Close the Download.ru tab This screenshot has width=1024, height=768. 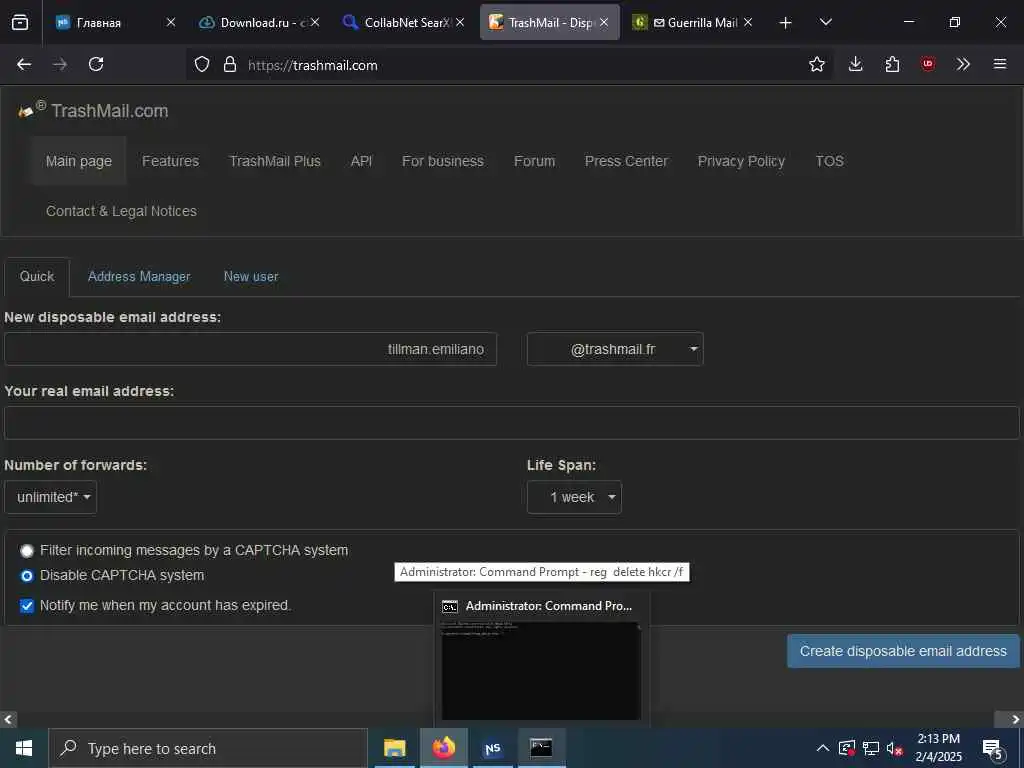[315, 22]
